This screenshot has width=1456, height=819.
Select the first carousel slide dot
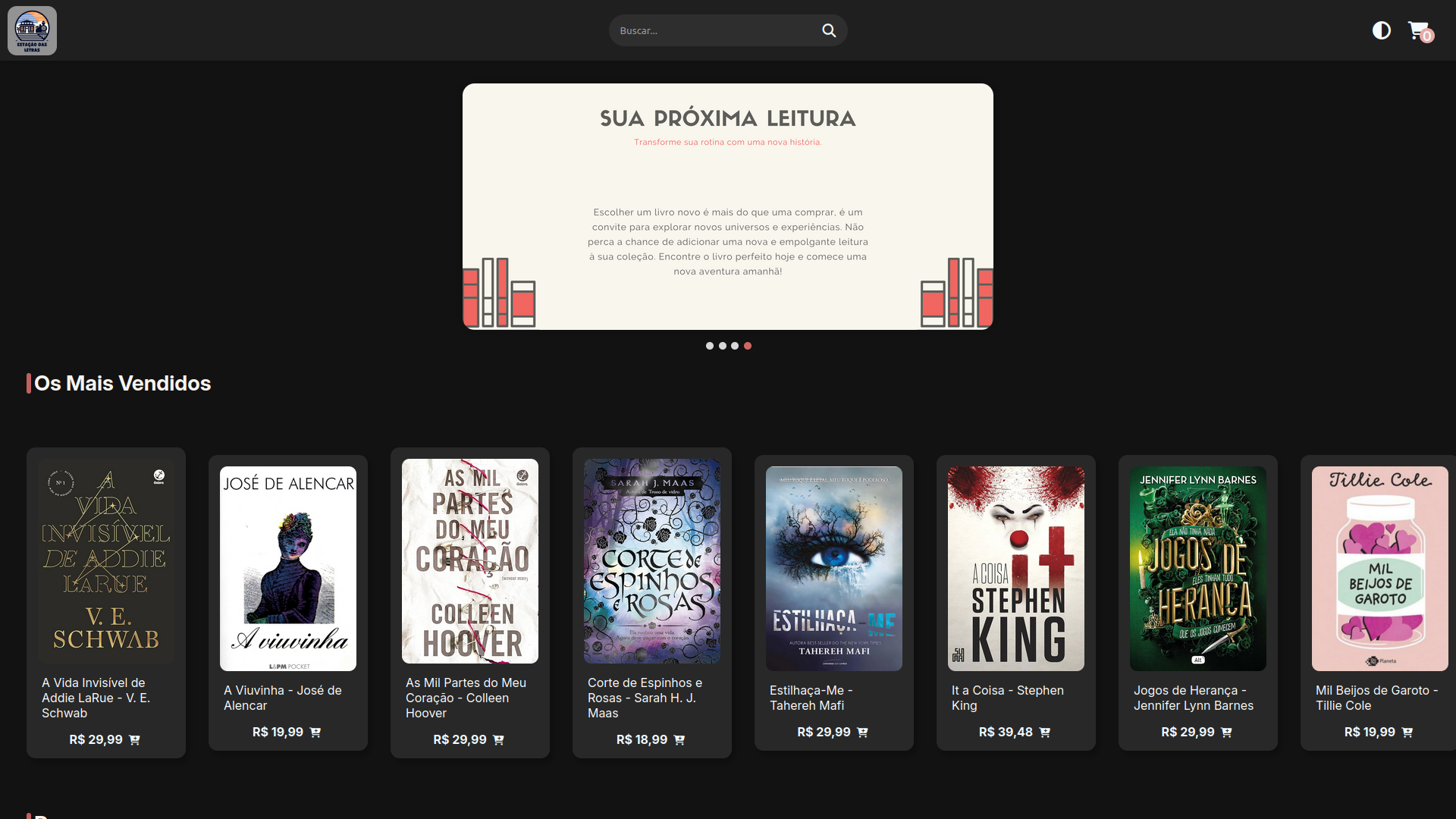point(710,346)
